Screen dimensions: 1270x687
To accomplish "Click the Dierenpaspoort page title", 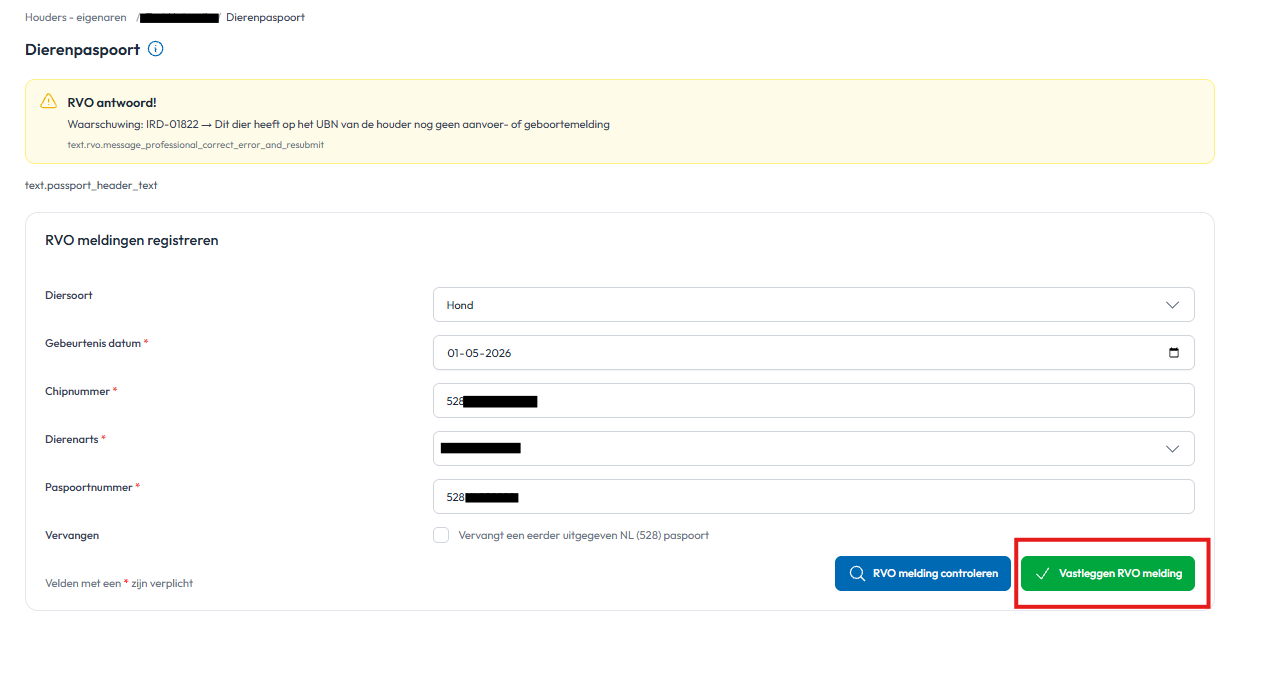I will 82,49.
